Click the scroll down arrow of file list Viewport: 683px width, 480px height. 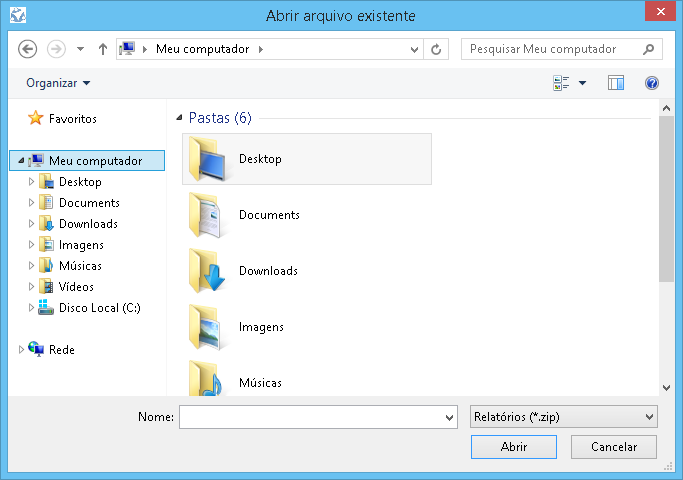click(x=666, y=388)
